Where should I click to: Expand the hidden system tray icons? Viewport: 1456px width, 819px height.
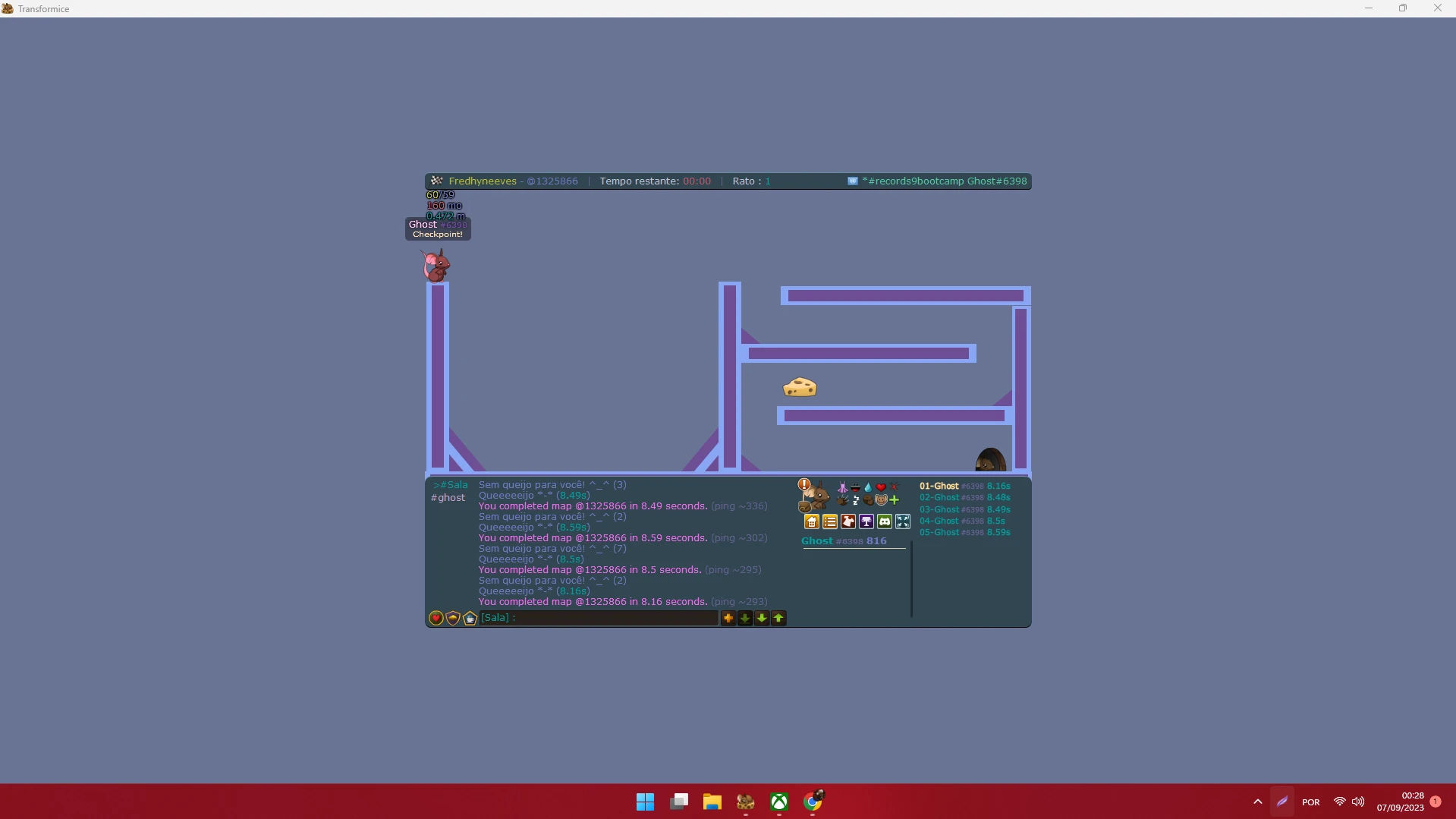pos(1257,802)
